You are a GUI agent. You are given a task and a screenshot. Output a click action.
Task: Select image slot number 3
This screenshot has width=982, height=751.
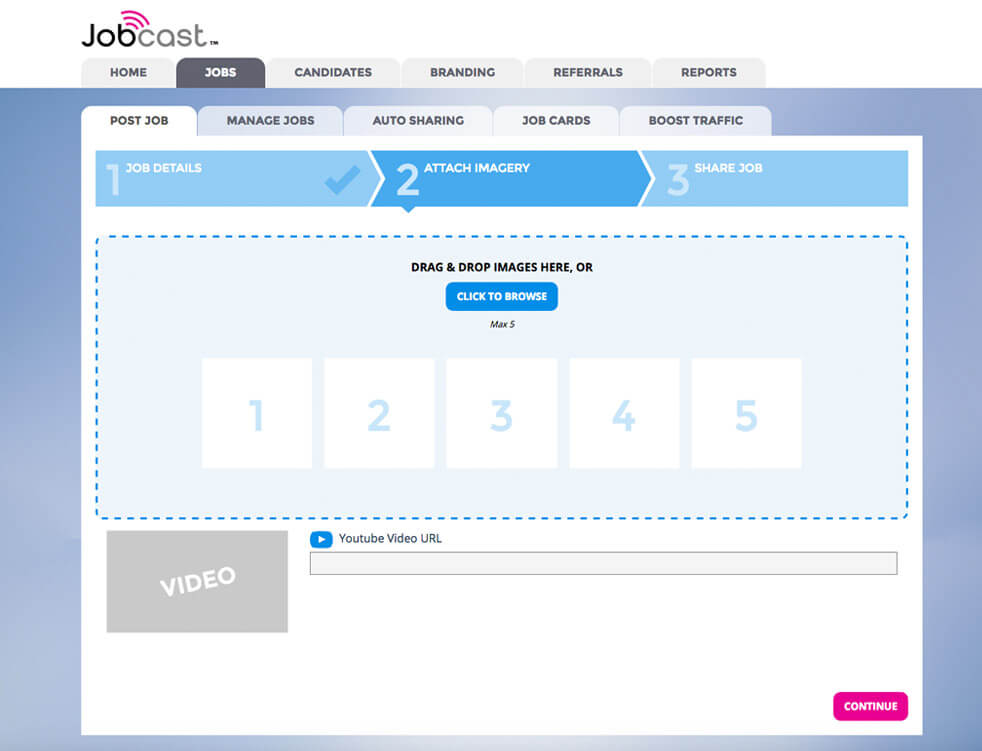pos(501,413)
